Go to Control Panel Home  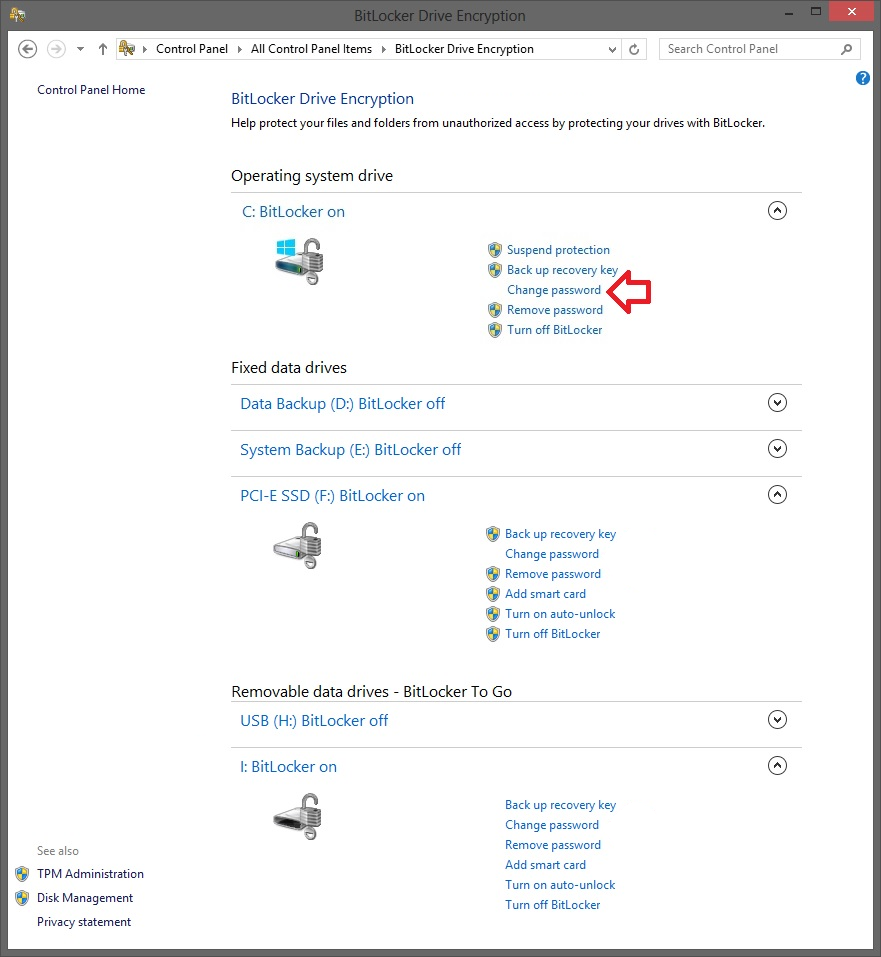[x=91, y=90]
